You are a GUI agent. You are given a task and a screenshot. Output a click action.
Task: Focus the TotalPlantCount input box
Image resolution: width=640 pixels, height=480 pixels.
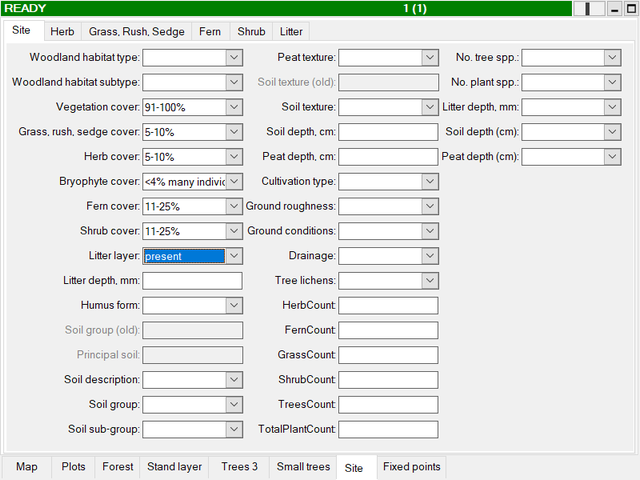point(388,429)
